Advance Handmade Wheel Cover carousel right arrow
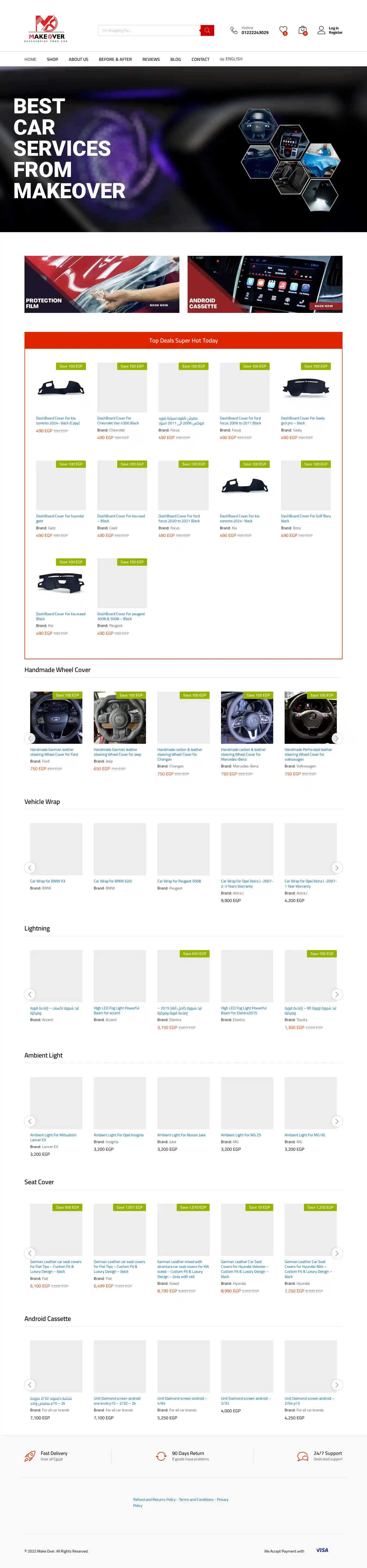This screenshot has height=1568, width=367. [x=337, y=738]
